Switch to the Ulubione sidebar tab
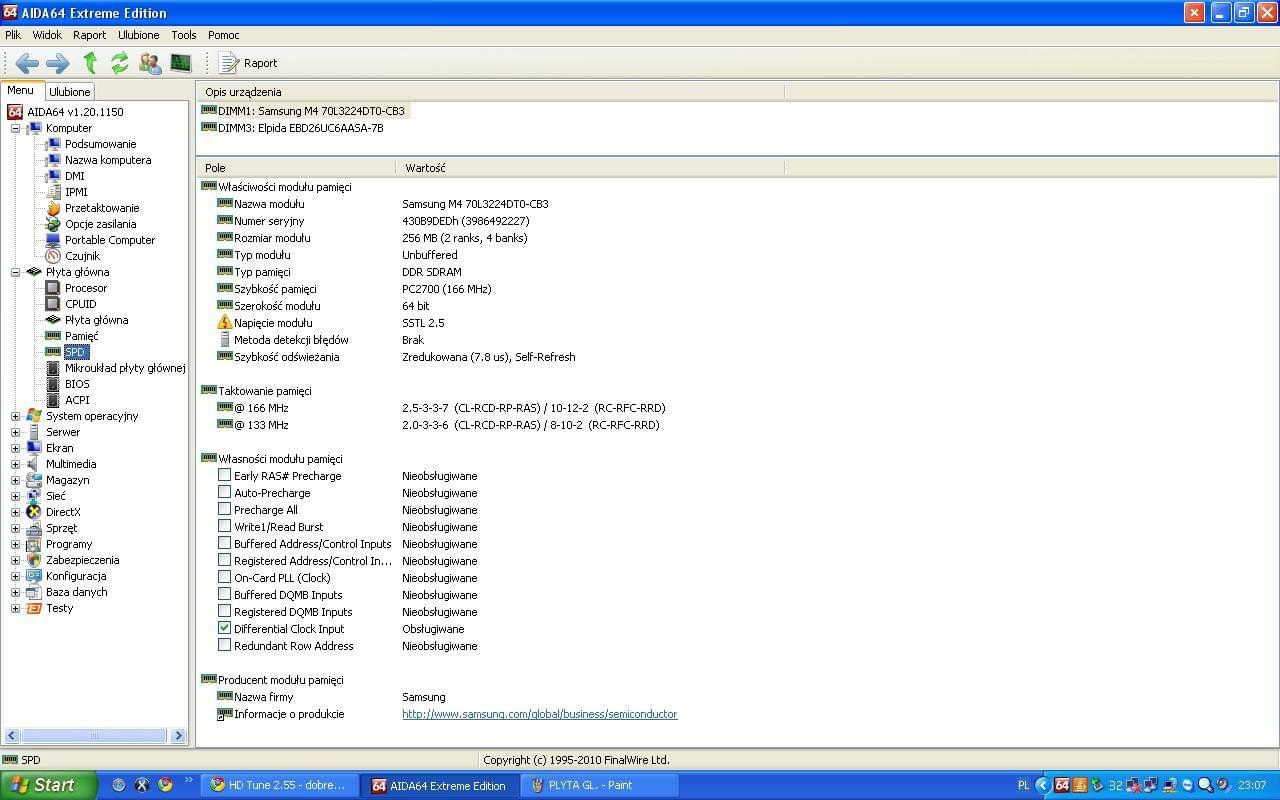1280x800 pixels. click(70, 91)
